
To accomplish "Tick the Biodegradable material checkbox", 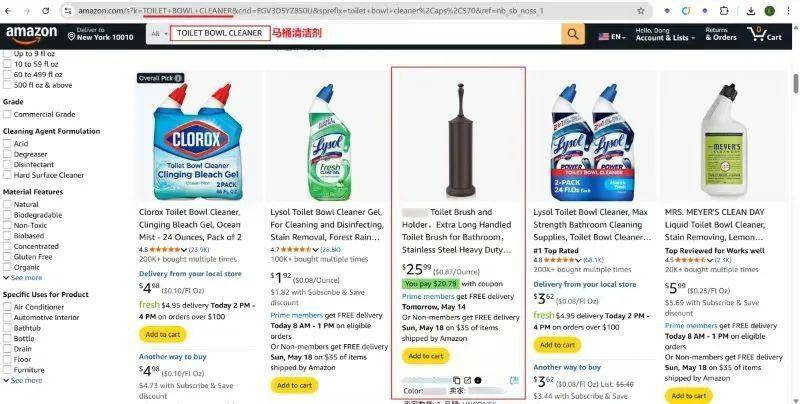I will coord(7,215).
